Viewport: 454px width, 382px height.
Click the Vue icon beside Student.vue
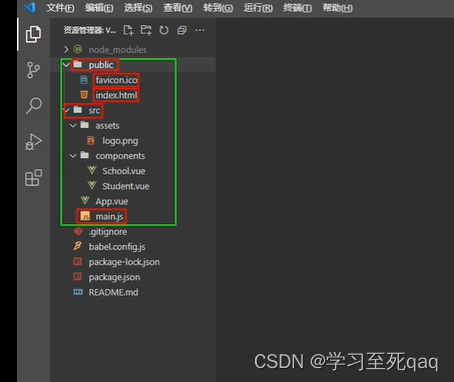pyautogui.click(x=92, y=186)
